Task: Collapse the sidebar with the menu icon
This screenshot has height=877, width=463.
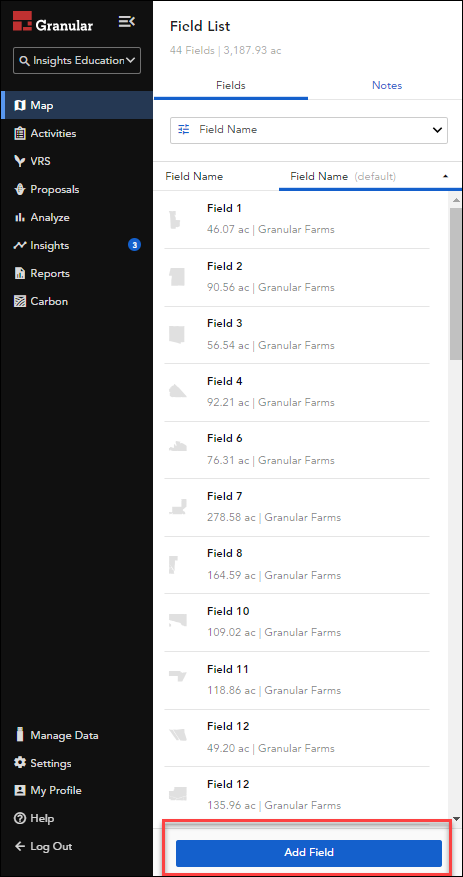Action: 126,22
